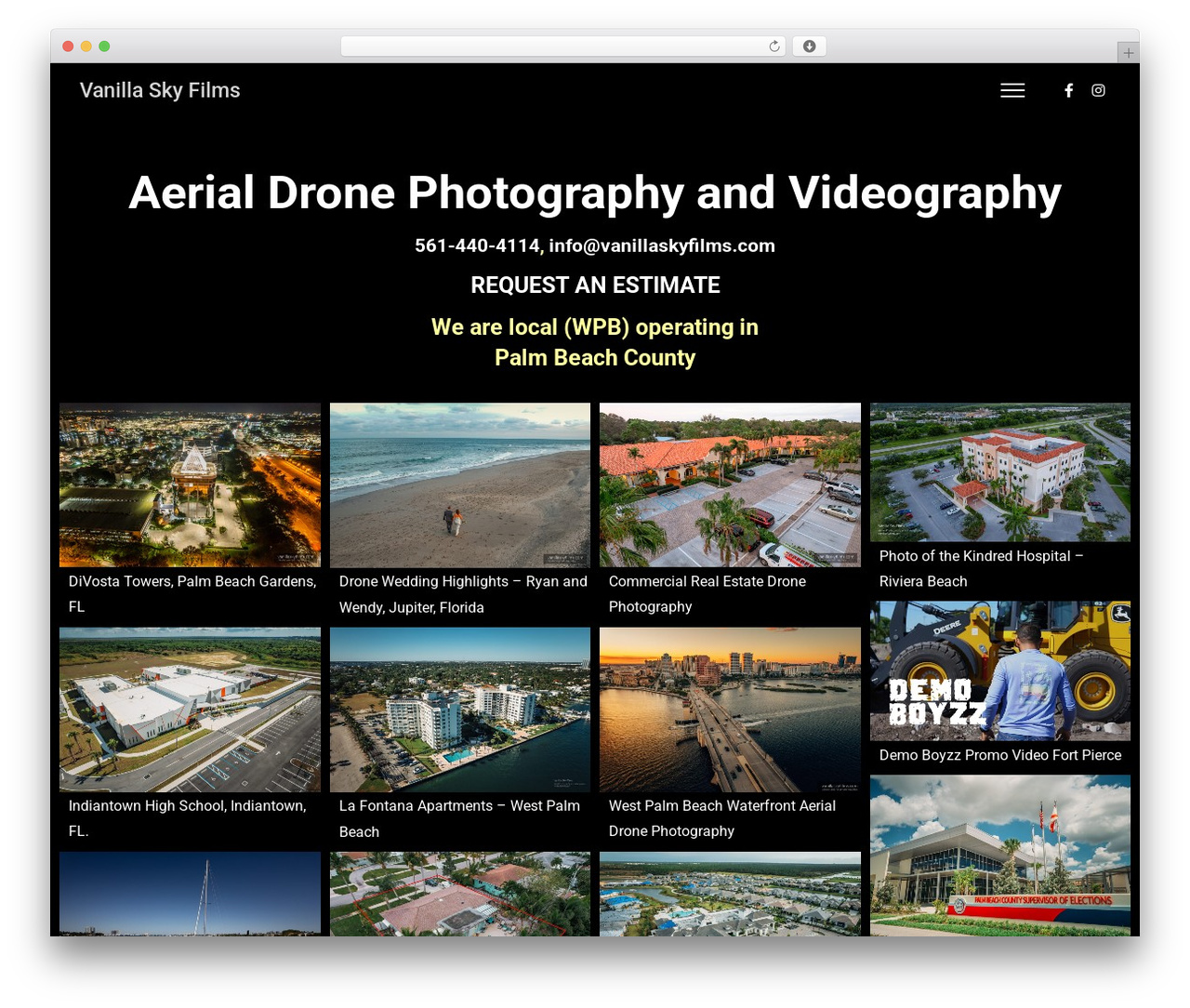Click 'Demo Boyzz Promo Video Fort Pierce' caption

click(x=1000, y=755)
